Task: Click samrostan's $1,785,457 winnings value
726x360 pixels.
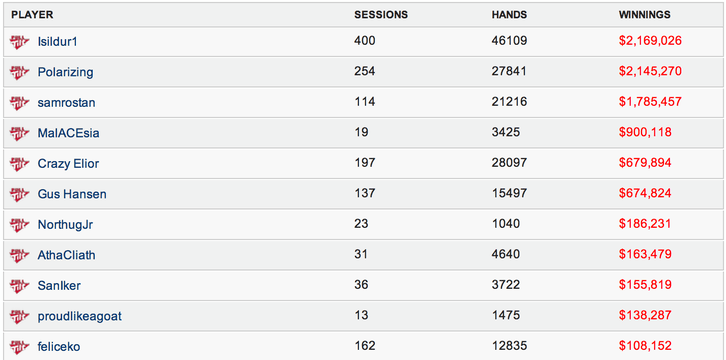Action: pyautogui.click(x=650, y=102)
